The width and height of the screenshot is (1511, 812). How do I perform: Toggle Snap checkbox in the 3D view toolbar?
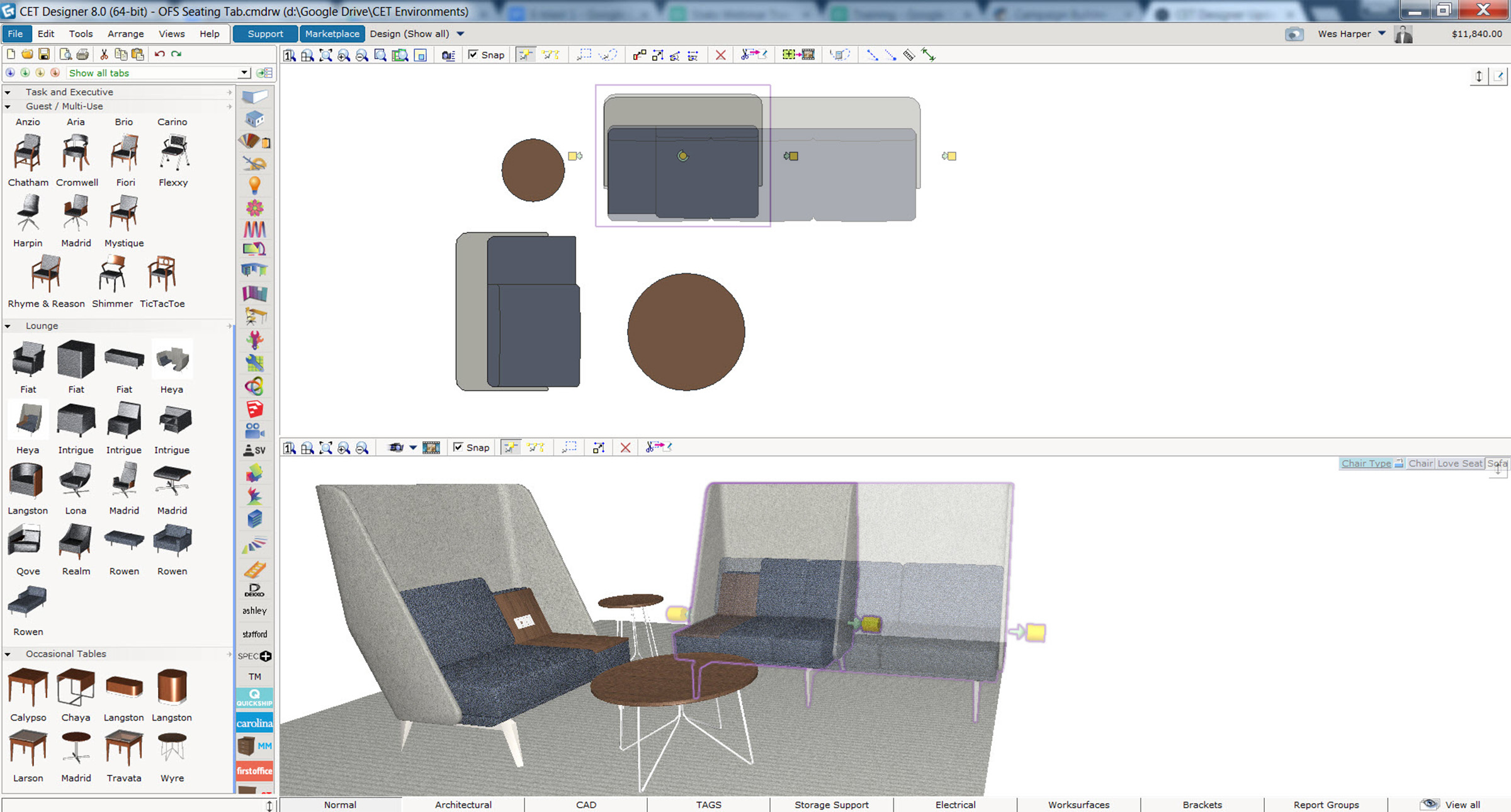(x=458, y=447)
